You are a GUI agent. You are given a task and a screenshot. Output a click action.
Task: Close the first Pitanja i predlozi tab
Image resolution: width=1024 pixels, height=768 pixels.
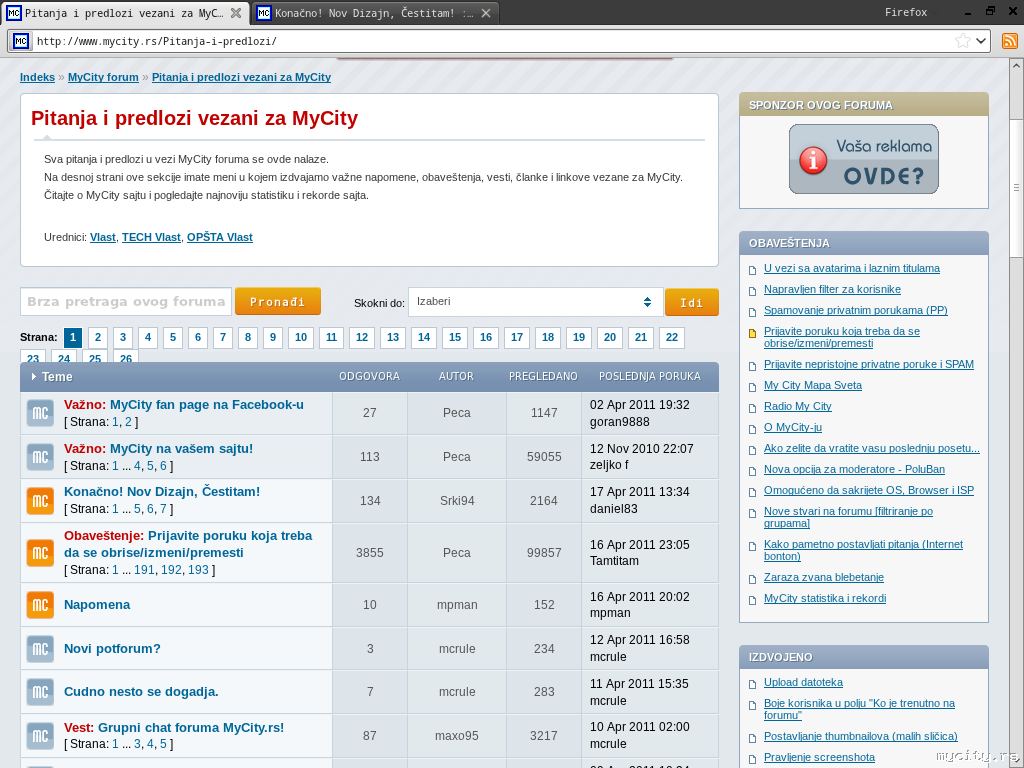[236, 13]
